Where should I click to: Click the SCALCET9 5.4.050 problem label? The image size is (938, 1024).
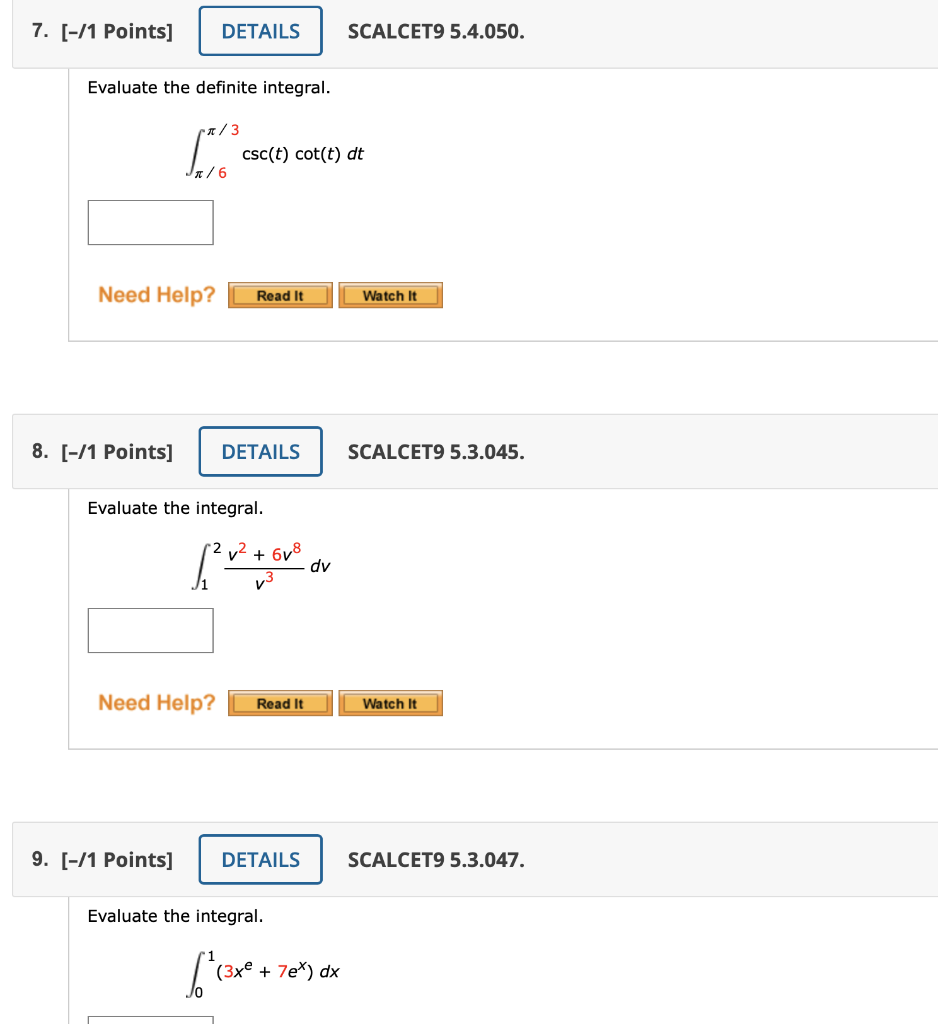tap(435, 31)
